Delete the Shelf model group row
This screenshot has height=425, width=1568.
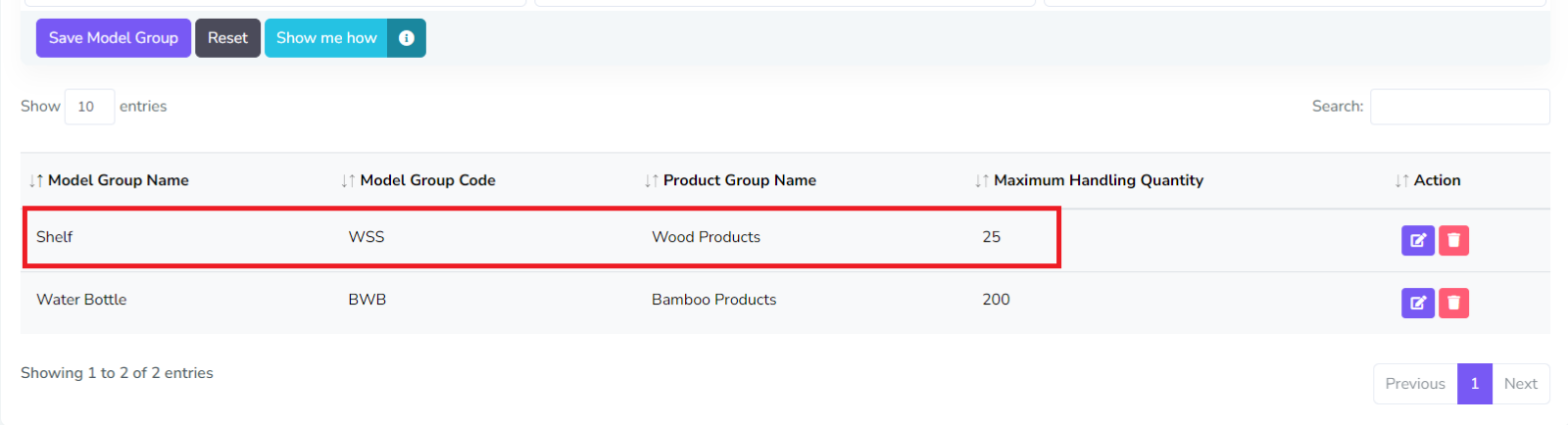[x=1453, y=240]
